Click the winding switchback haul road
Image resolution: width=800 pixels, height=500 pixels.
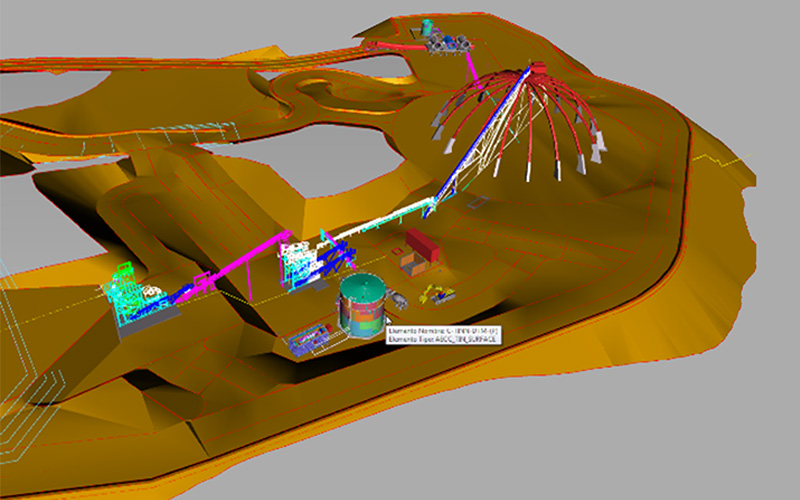[x=310, y=95]
